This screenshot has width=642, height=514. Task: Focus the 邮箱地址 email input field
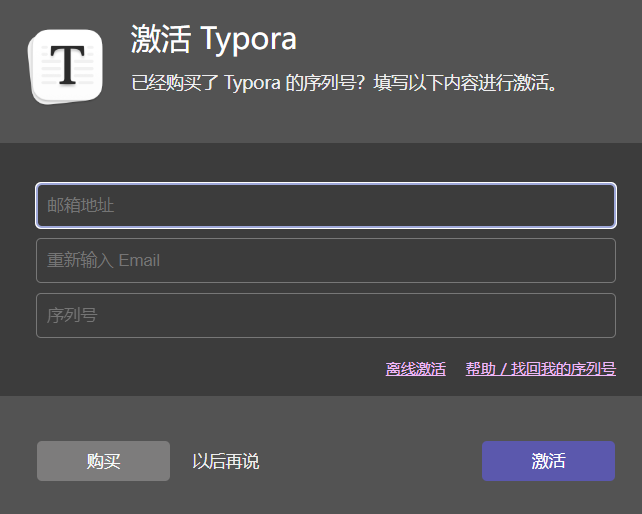pos(326,205)
